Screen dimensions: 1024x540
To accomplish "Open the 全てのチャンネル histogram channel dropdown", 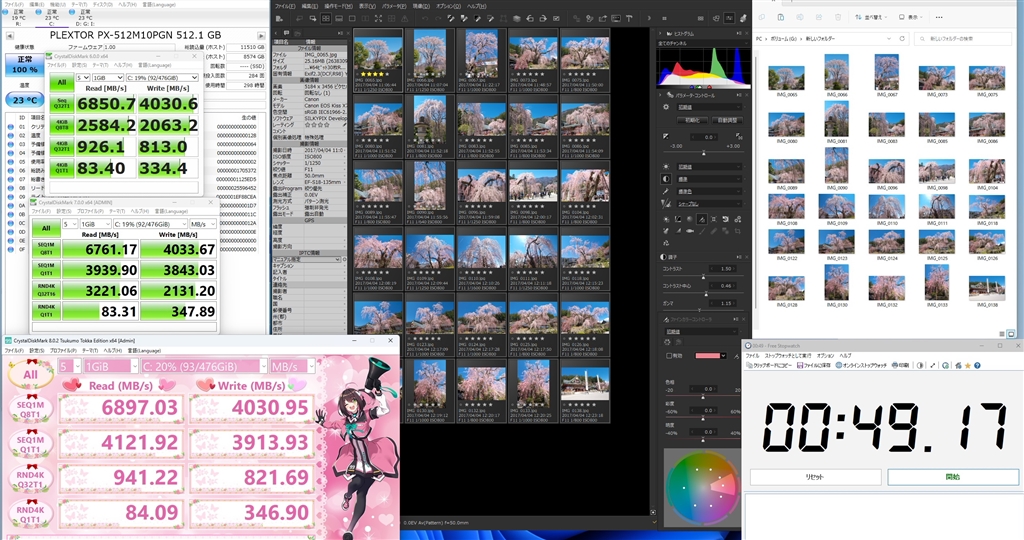I will click(x=704, y=43).
